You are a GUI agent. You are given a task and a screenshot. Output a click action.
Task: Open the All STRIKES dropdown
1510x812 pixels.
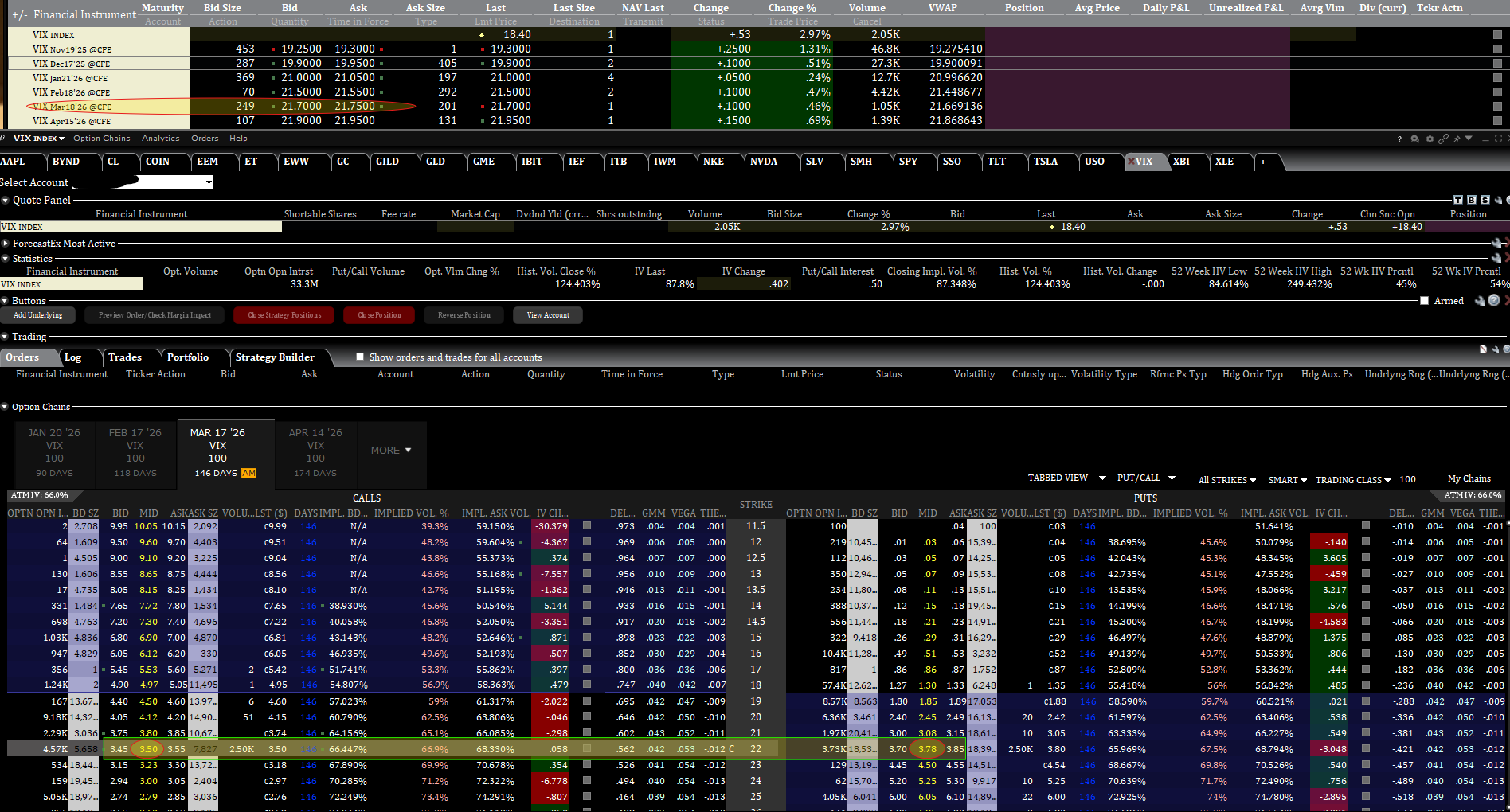click(x=1227, y=480)
